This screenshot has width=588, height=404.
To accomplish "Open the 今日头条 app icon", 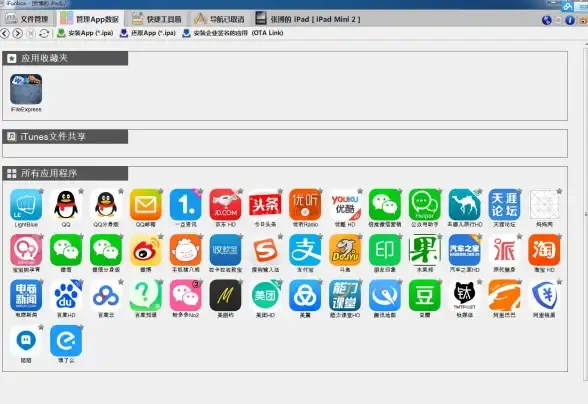I will (265, 204).
